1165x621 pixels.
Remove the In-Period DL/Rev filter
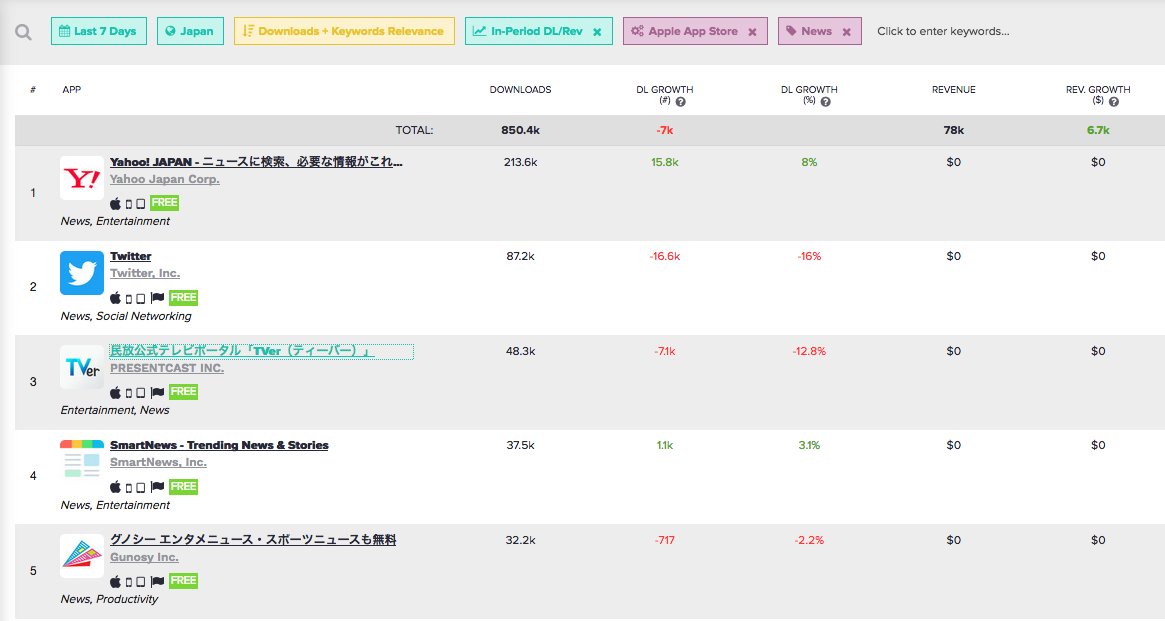(597, 32)
